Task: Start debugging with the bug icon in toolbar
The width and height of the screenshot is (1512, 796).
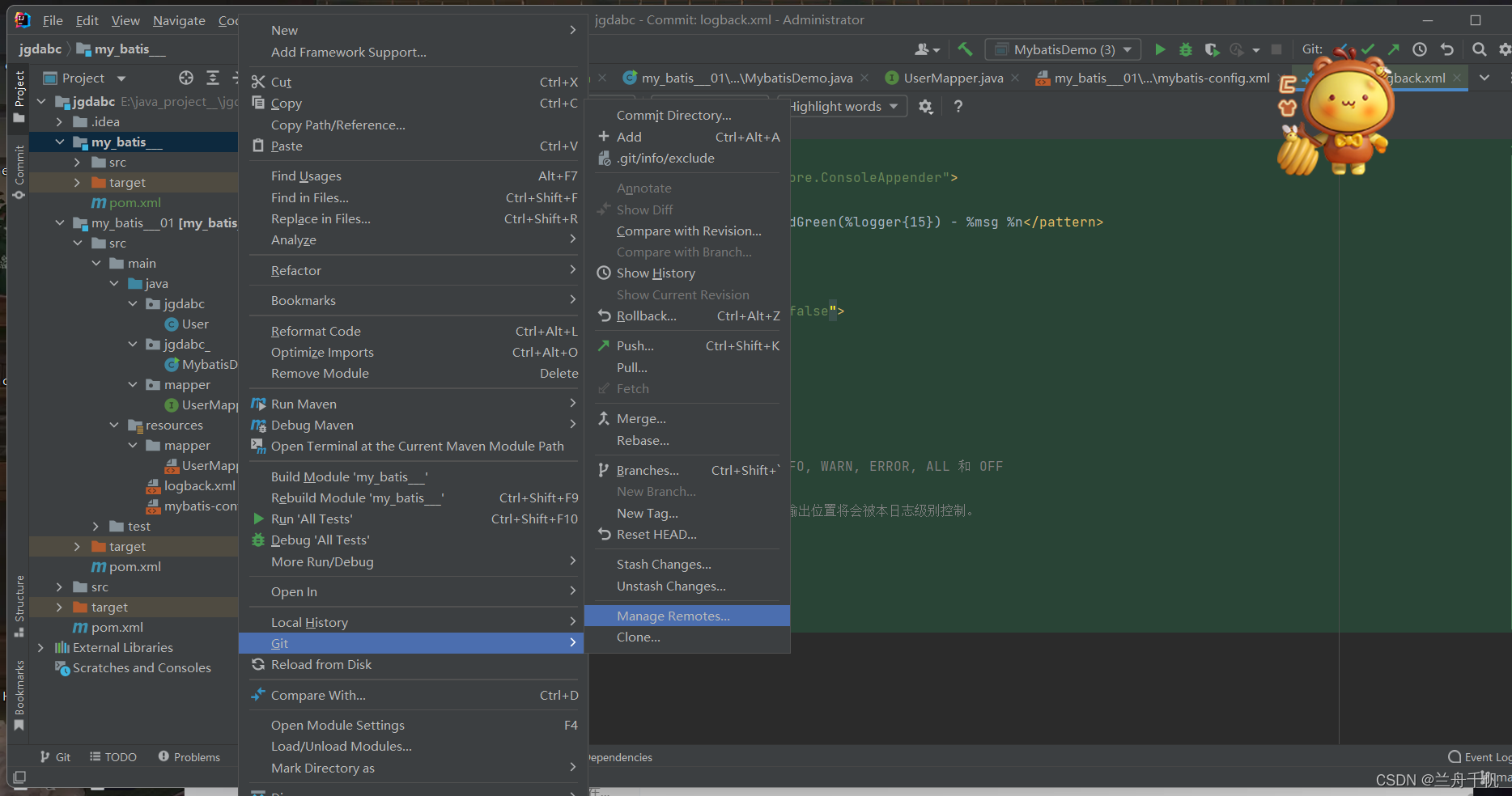Action: click(x=1186, y=49)
